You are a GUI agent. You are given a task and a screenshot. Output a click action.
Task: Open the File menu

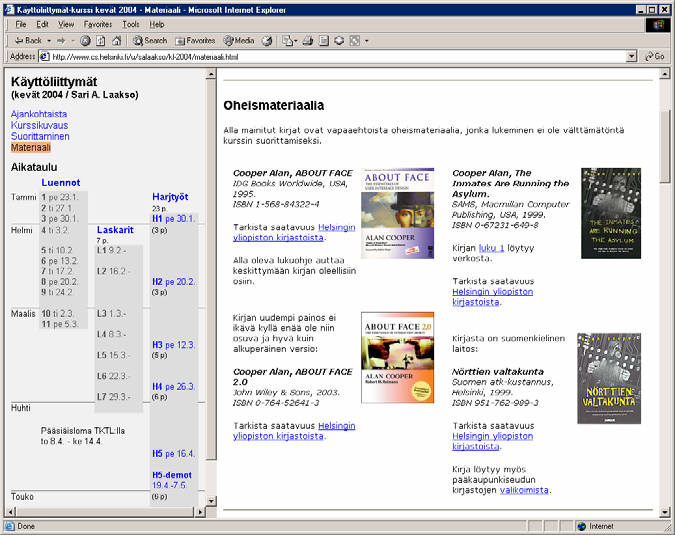21,25
